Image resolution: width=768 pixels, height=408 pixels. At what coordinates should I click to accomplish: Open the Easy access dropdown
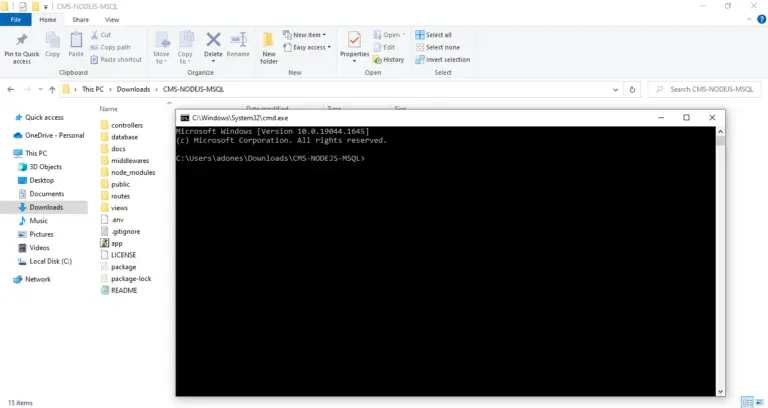pyautogui.click(x=307, y=47)
